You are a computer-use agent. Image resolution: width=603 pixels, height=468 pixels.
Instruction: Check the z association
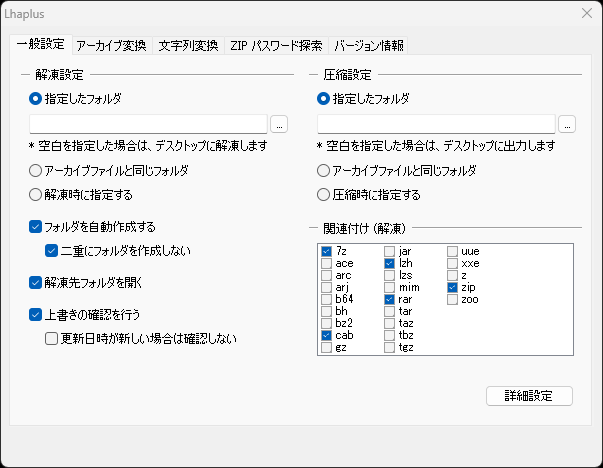(x=453, y=275)
